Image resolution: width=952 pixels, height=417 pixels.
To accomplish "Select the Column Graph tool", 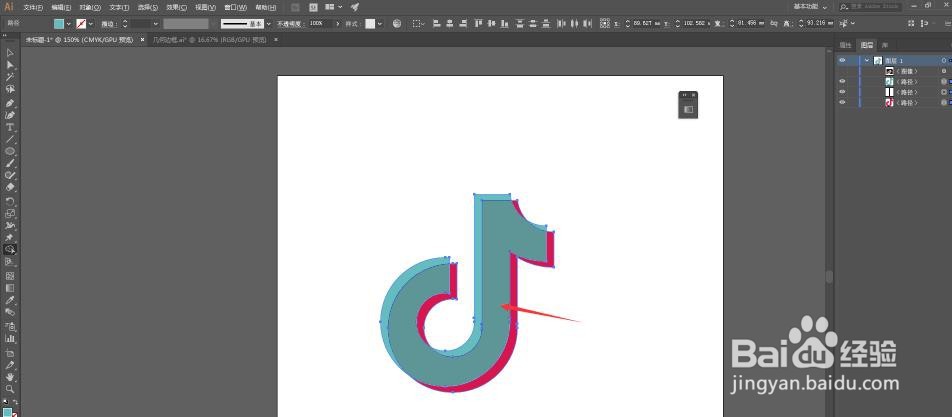I will coord(10,338).
